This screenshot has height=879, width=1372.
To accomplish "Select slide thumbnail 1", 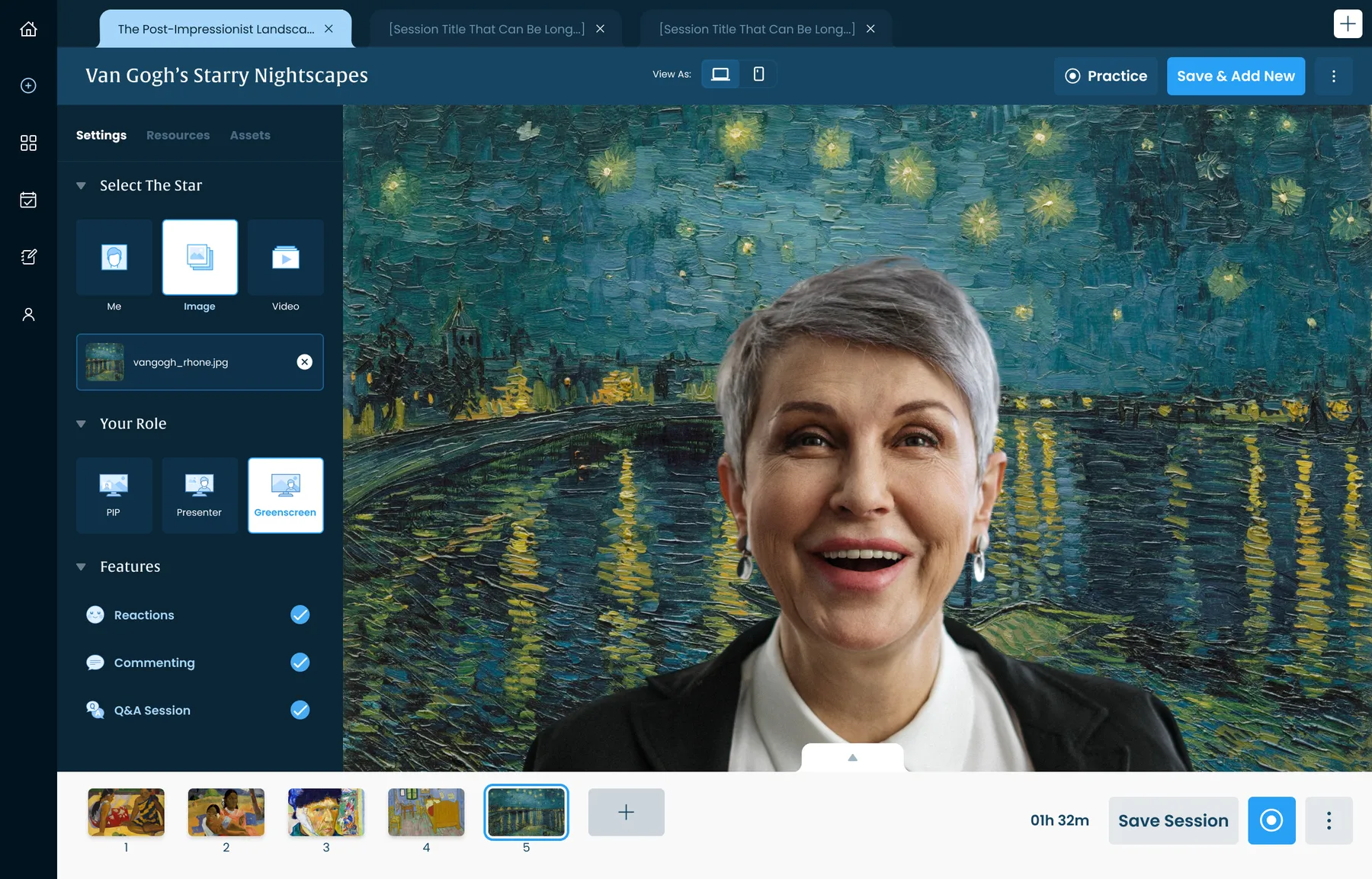I will 127,812.
